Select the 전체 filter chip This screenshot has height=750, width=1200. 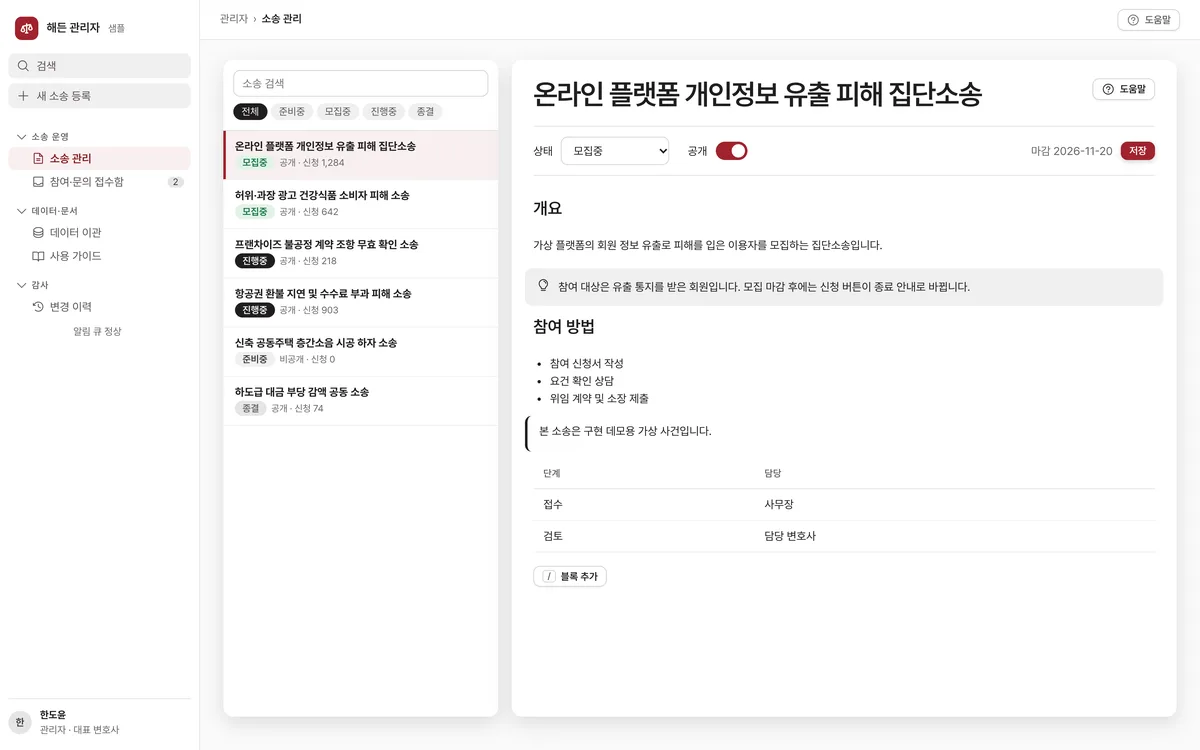click(250, 112)
